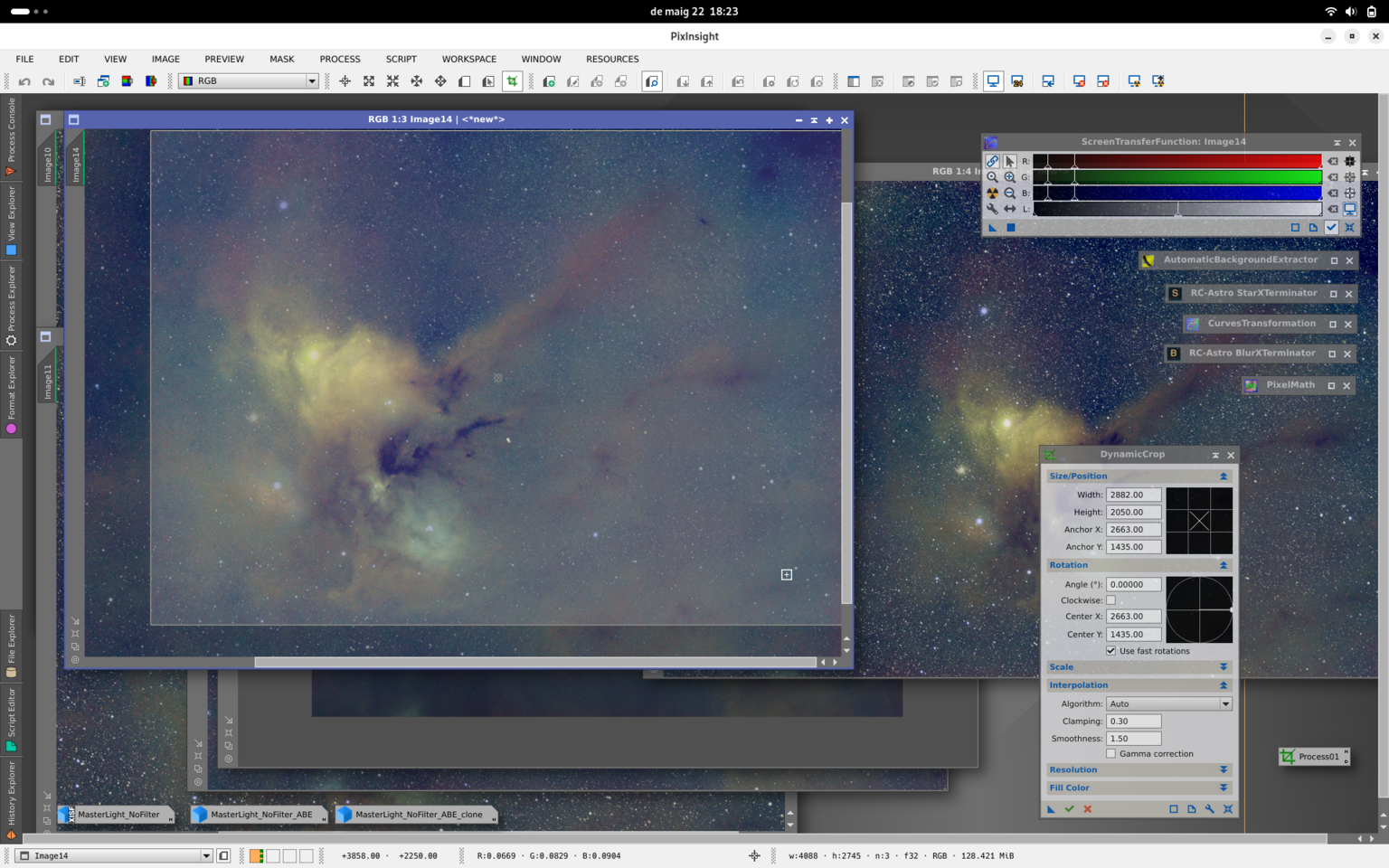This screenshot has height=868, width=1389.
Task: Toggle STF enable checkmark button
Action: (1331, 227)
